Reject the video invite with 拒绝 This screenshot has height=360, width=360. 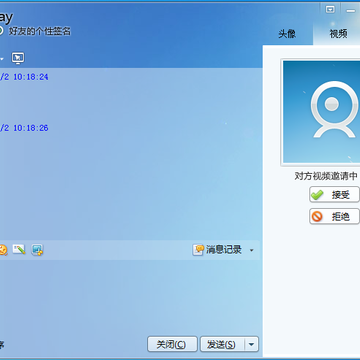[x=334, y=216]
